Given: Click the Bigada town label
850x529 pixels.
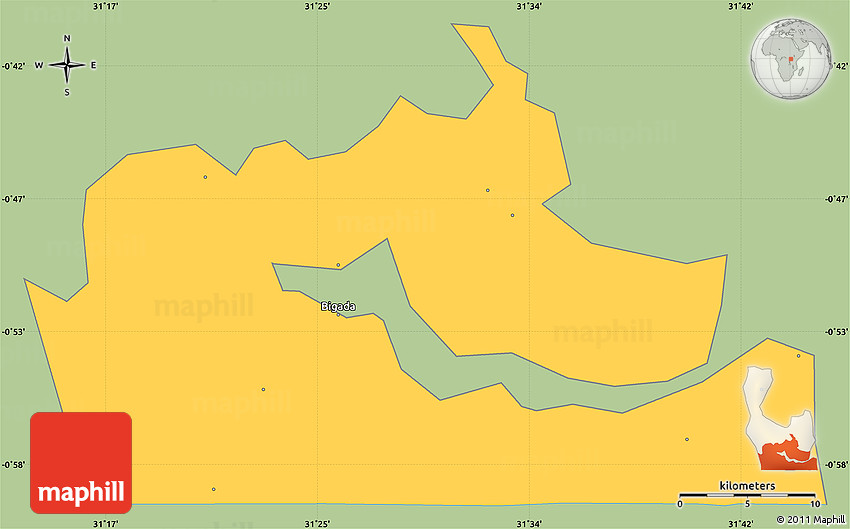Looking at the screenshot, I should [338, 306].
